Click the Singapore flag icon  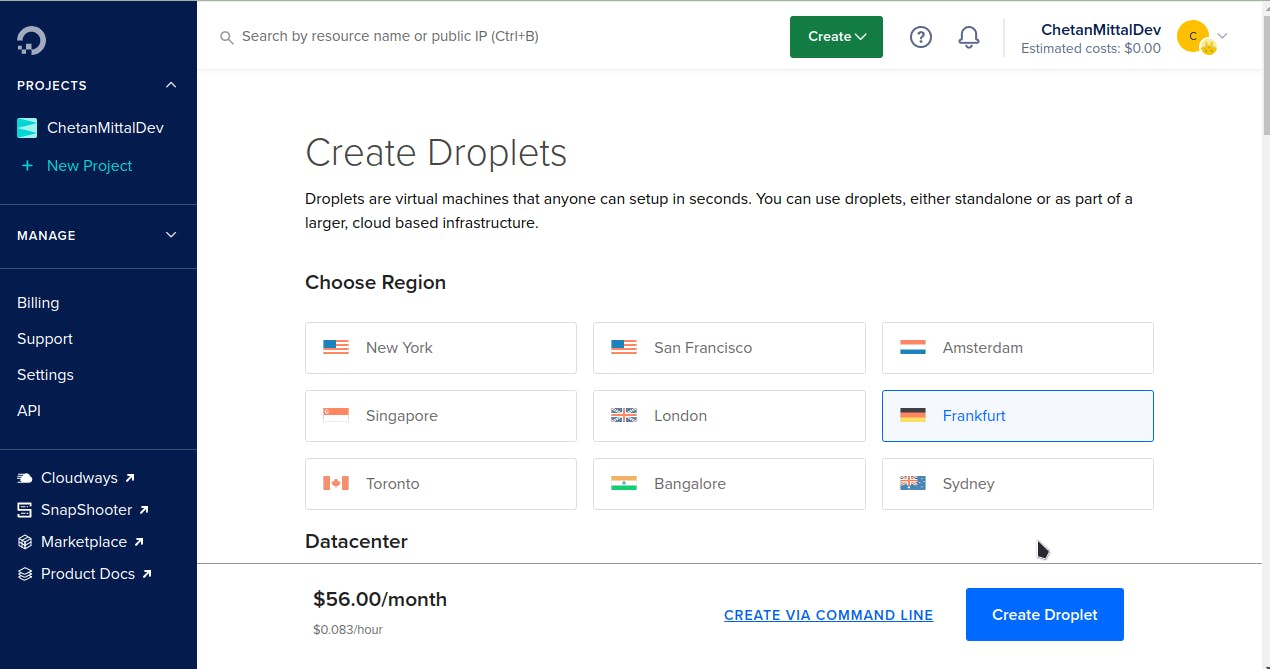coord(336,416)
